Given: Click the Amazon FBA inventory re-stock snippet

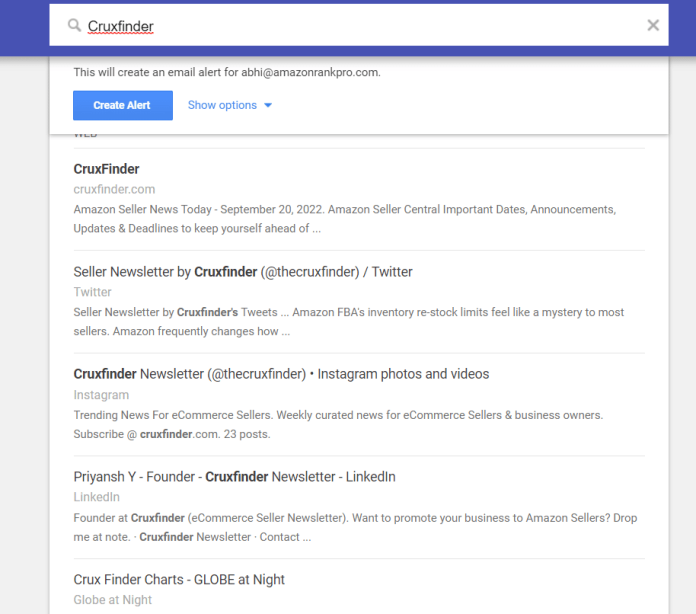Looking at the screenshot, I should pos(348,322).
